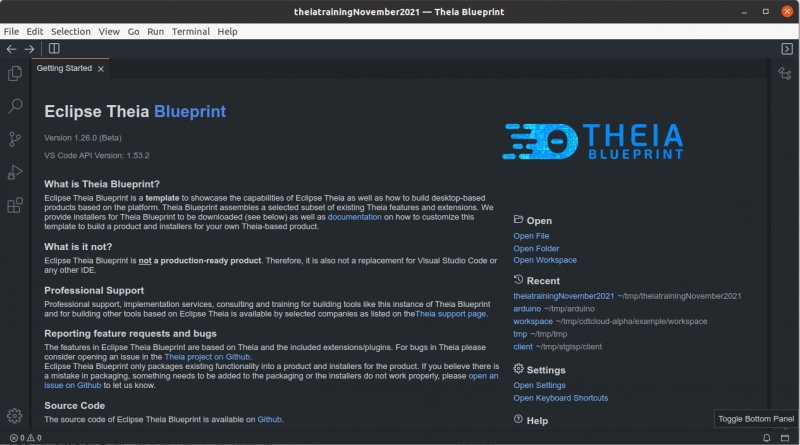Screen dimensions: 800x445
Task: Open recent workspace named workspace
Action: click(533, 322)
